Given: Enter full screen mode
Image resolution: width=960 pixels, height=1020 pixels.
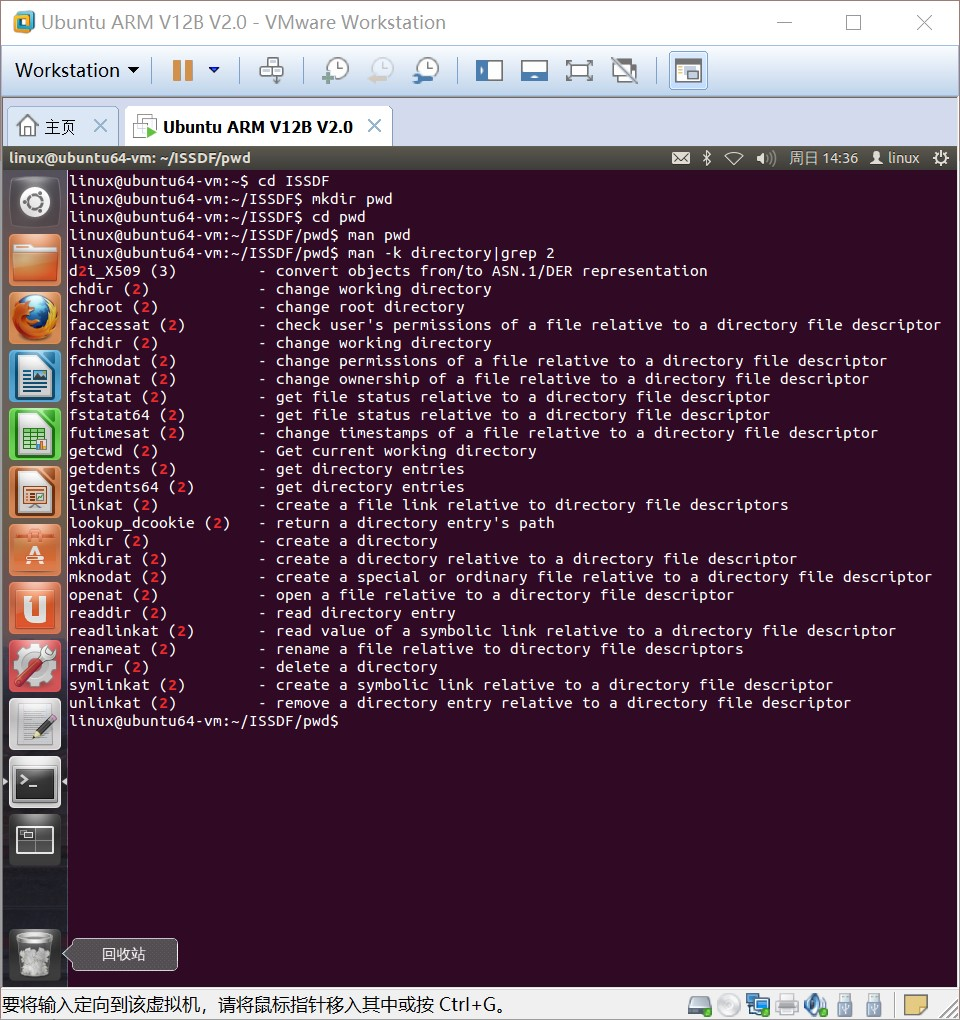Looking at the screenshot, I should pos(579,70).
